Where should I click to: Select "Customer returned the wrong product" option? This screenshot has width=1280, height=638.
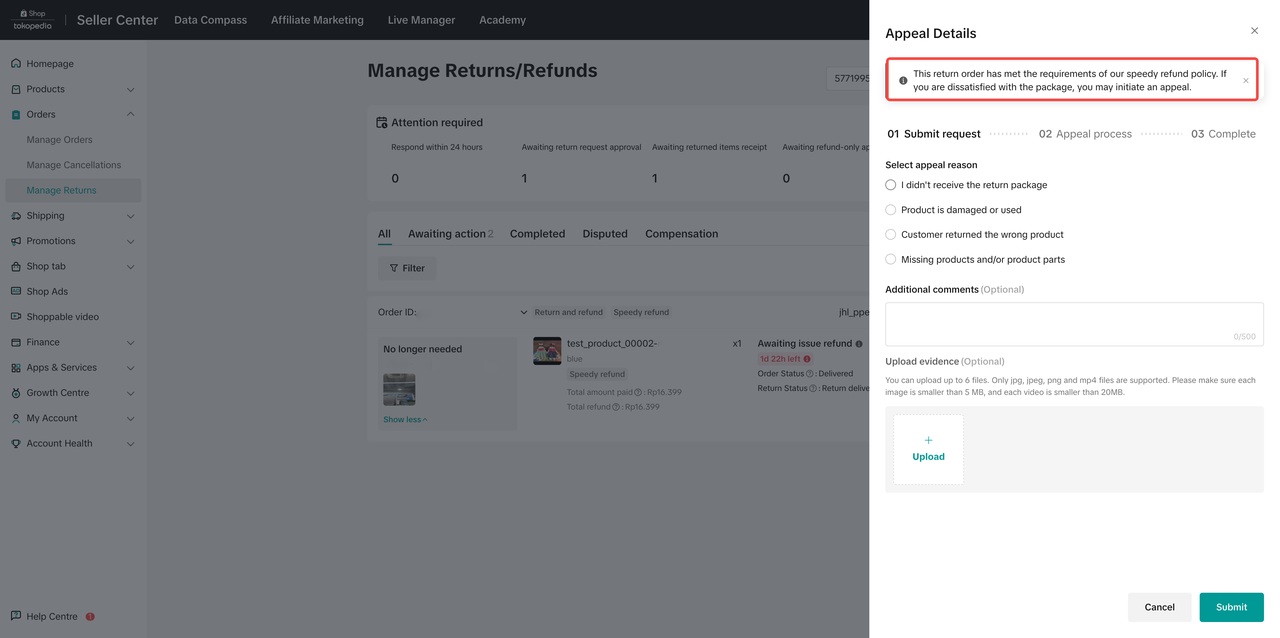point(891,235)
